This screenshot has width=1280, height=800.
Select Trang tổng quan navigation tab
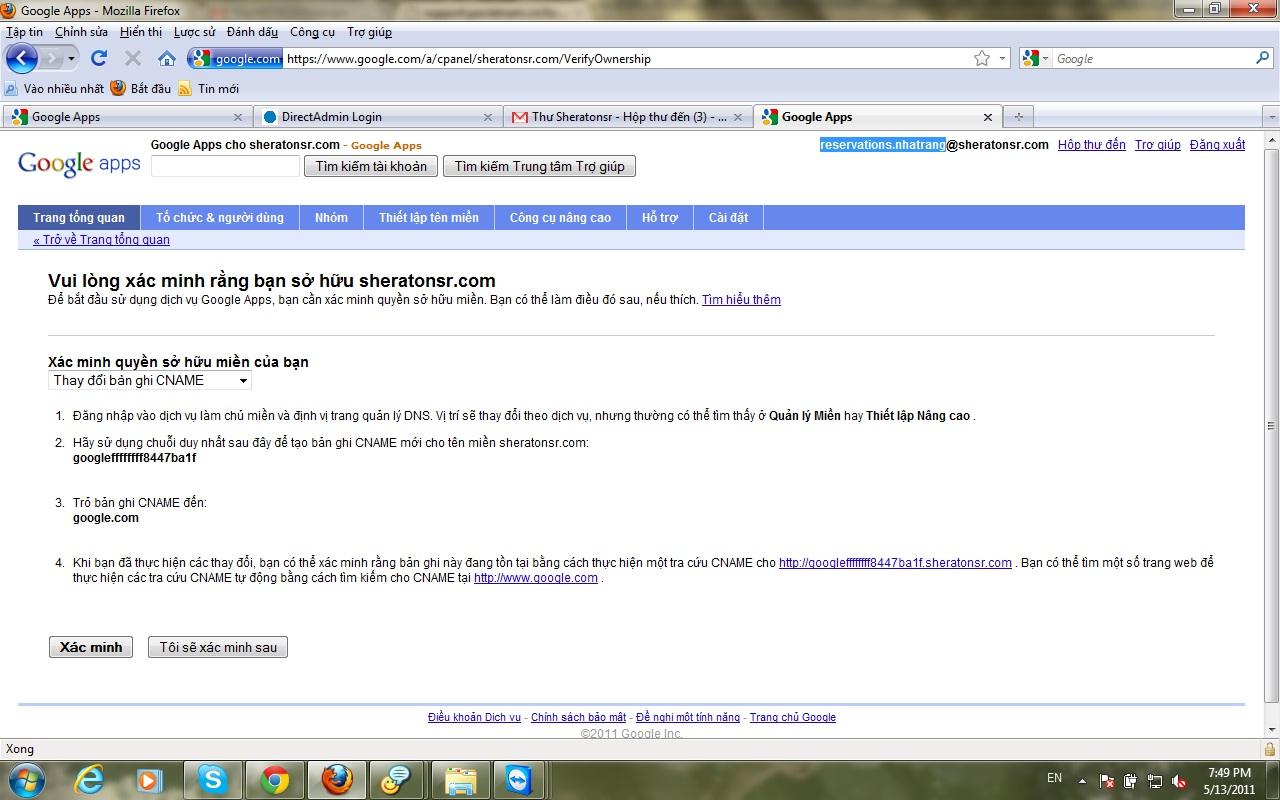click(79, 217)
